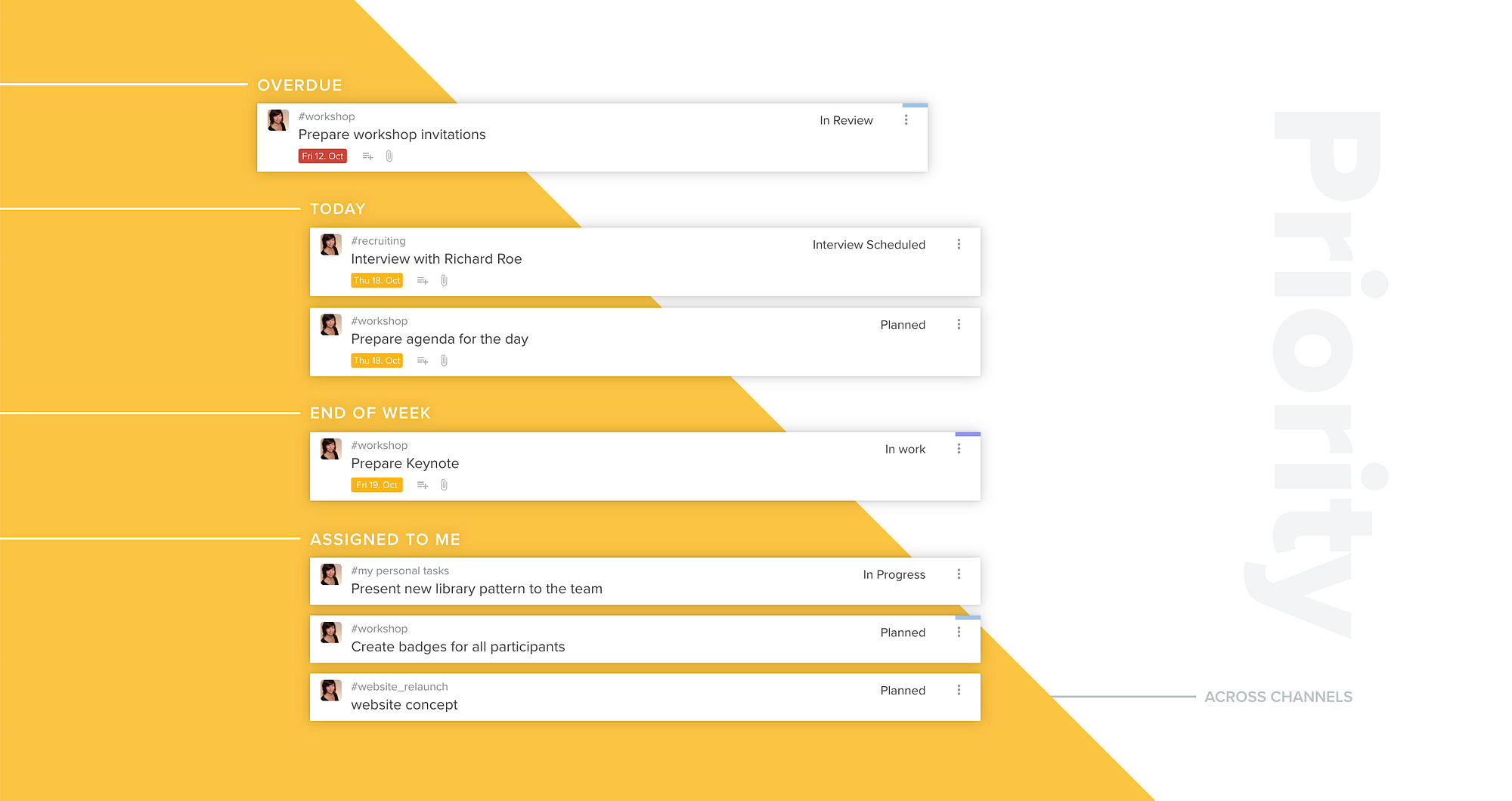Change the Interview Scheduled status
This screenshot has height=801, width=1512.
(x=869, y=245)
